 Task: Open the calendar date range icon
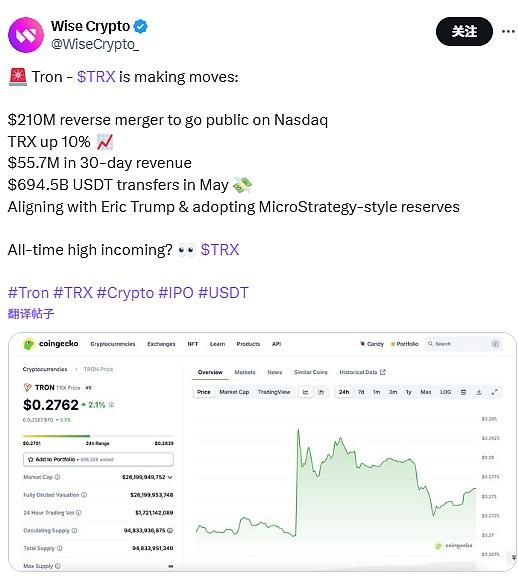463,392
